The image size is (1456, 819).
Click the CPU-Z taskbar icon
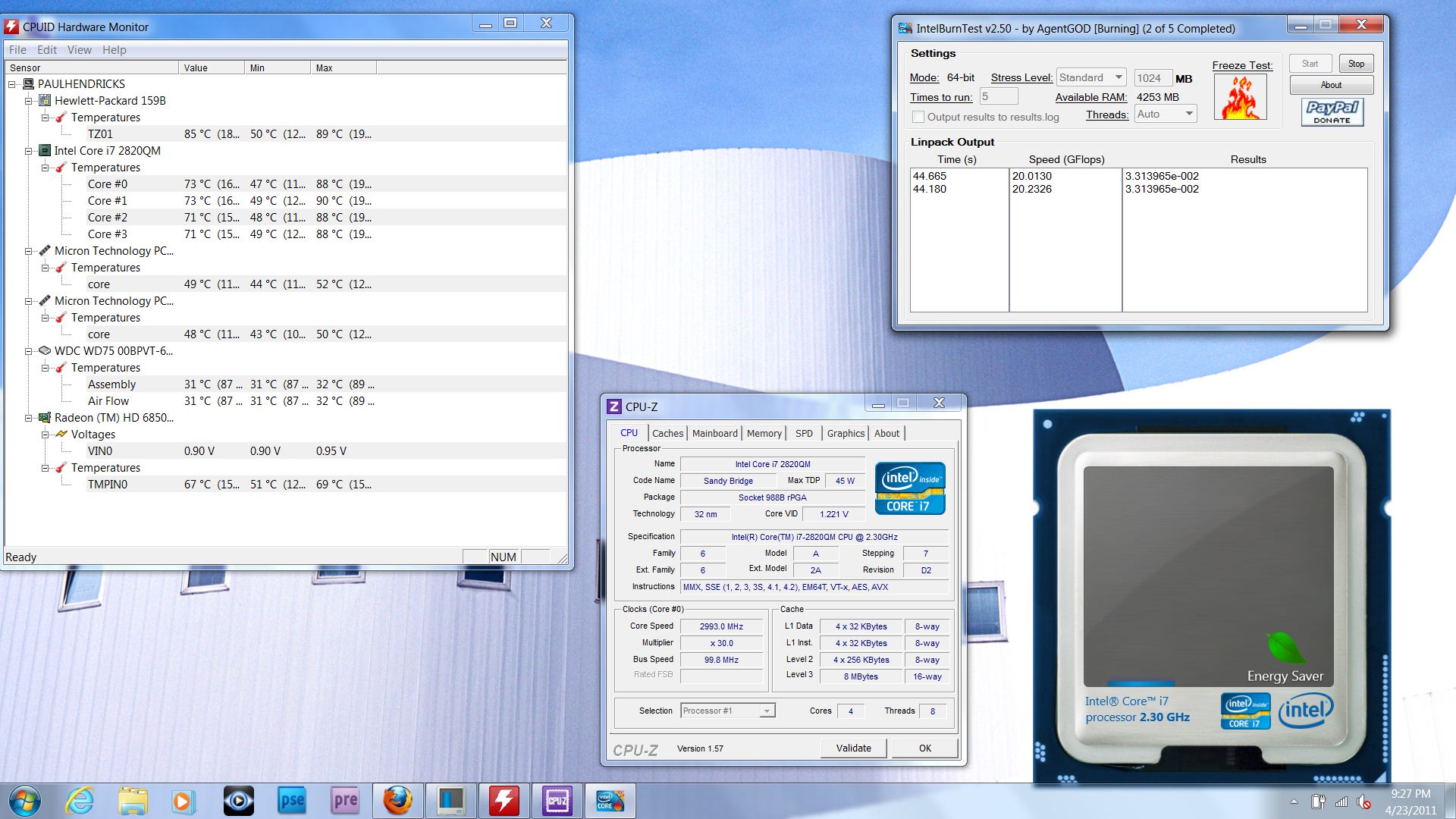pyautogui.click(x=557, y=801)
